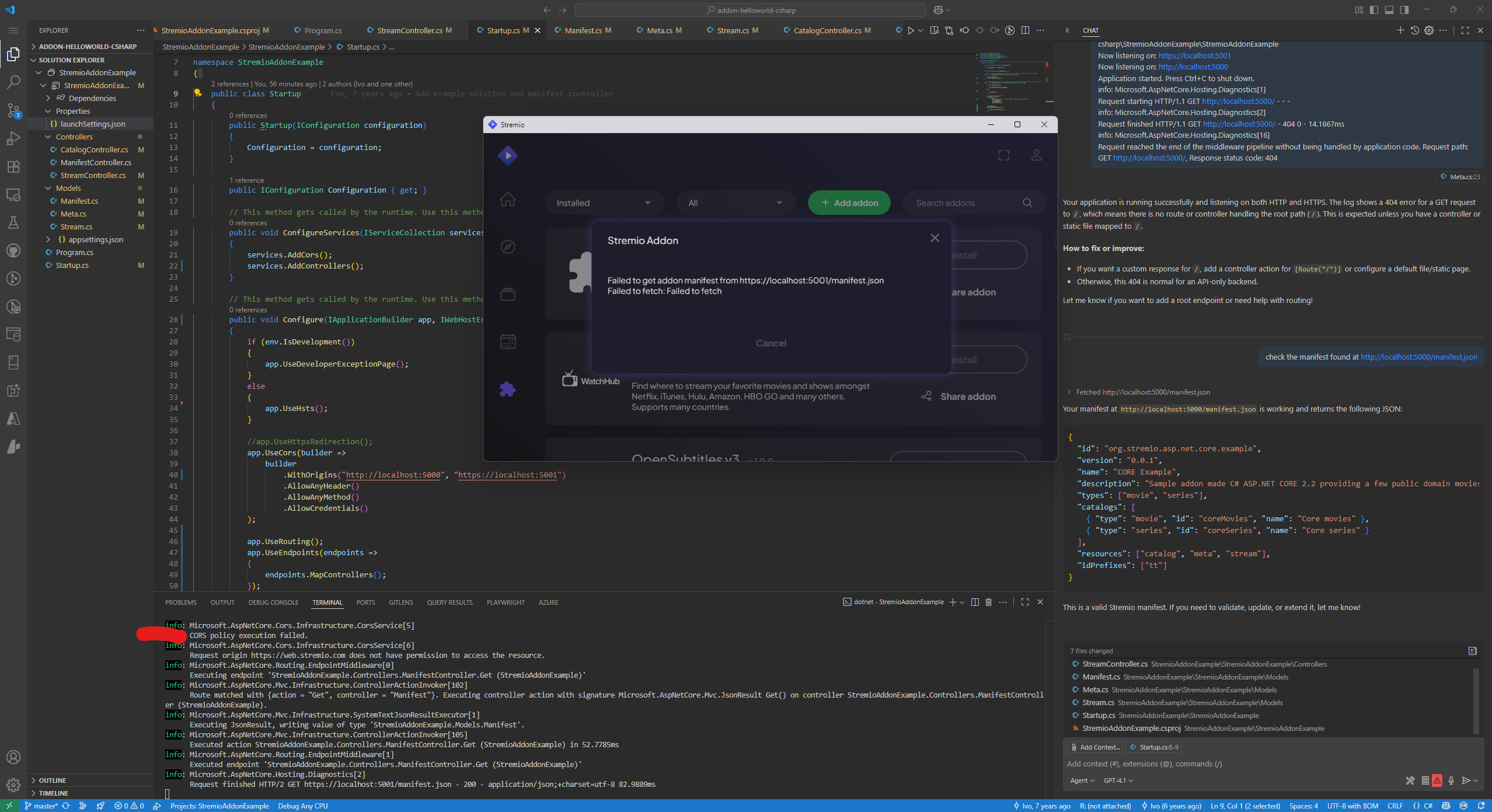
Task: Toggle Stremio fullscreen icon
Action: pyautogui.click(x=1004, y=155)
